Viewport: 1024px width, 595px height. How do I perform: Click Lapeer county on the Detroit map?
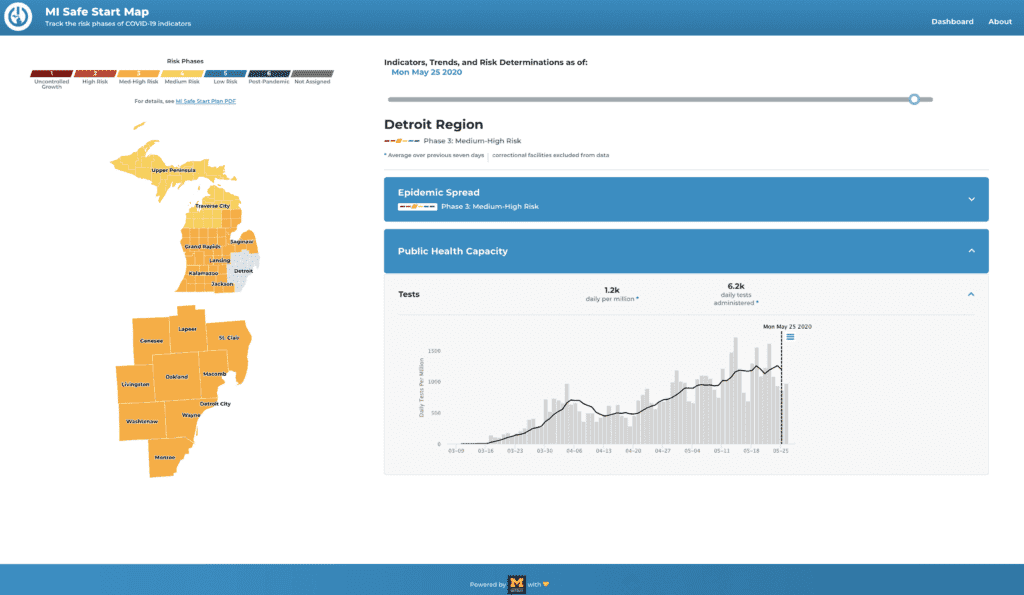point(187,329)
